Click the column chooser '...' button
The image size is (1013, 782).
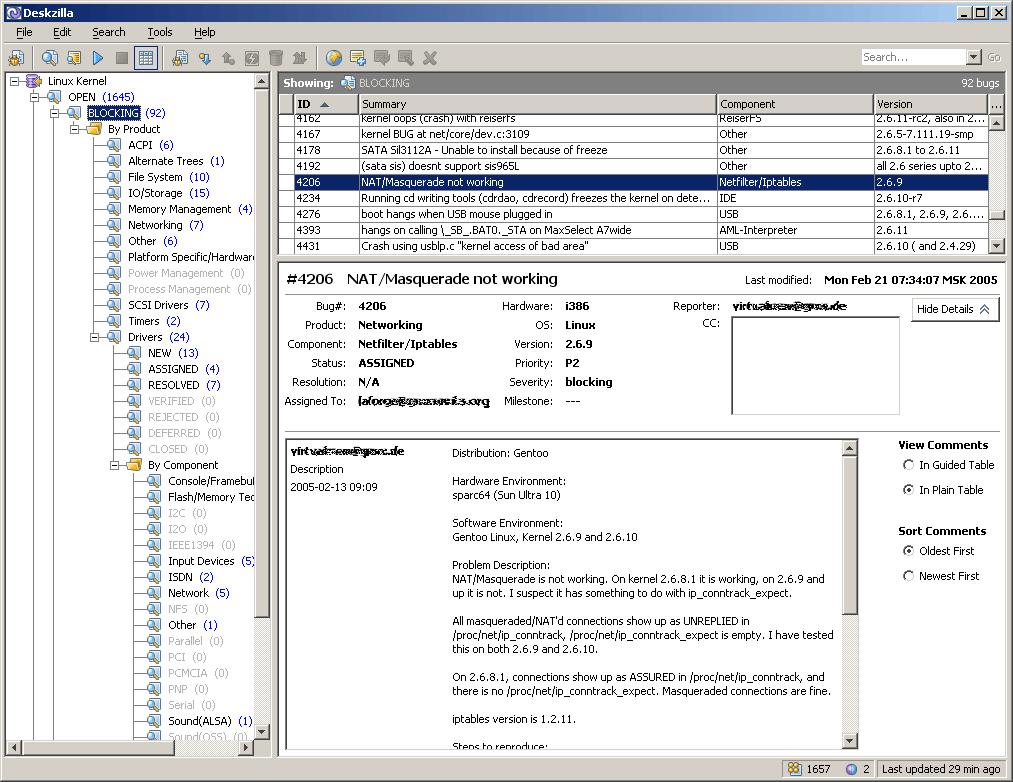click(x=996, y=104)
